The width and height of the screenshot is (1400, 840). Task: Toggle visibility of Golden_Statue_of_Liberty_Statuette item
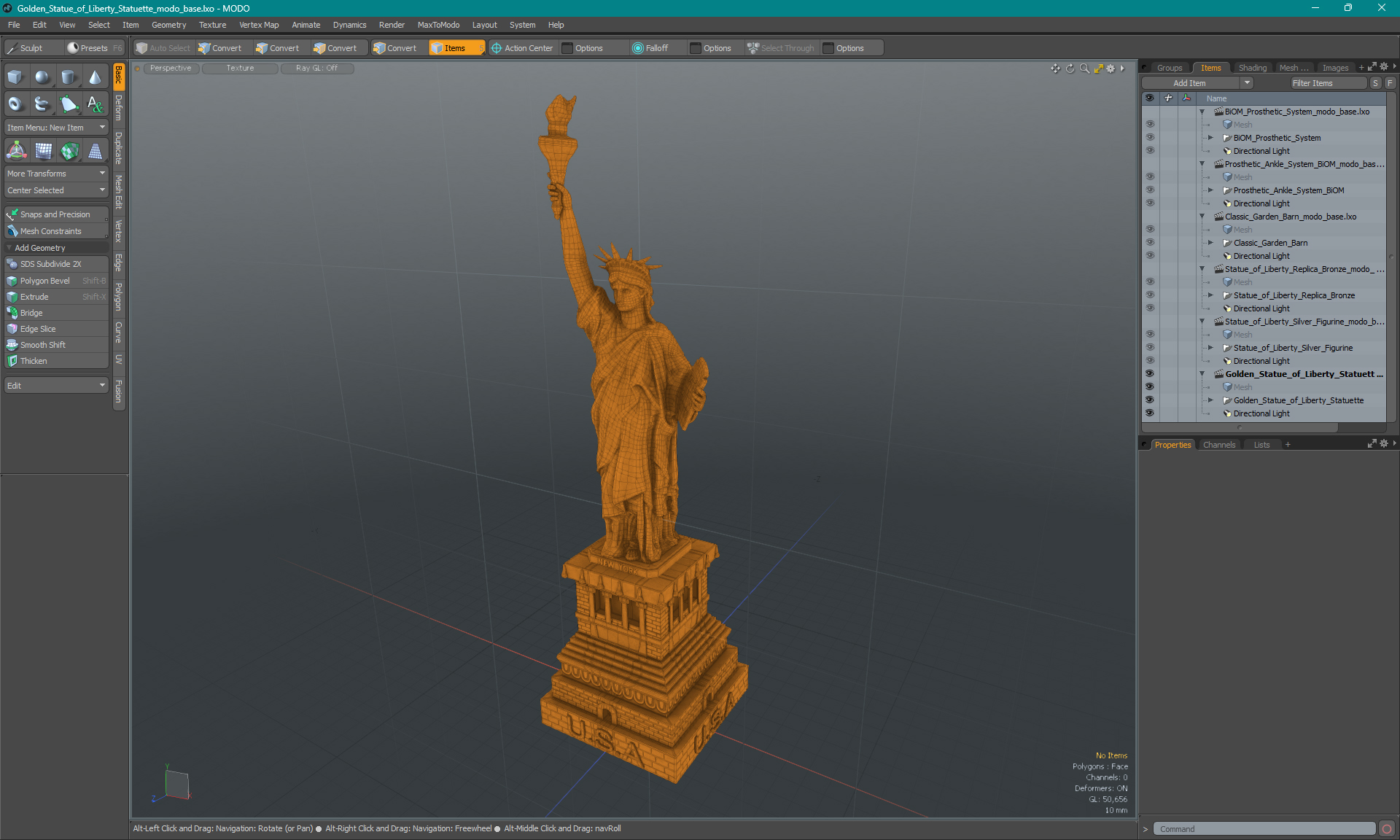pyautogui.click(x=1150, y=400)
